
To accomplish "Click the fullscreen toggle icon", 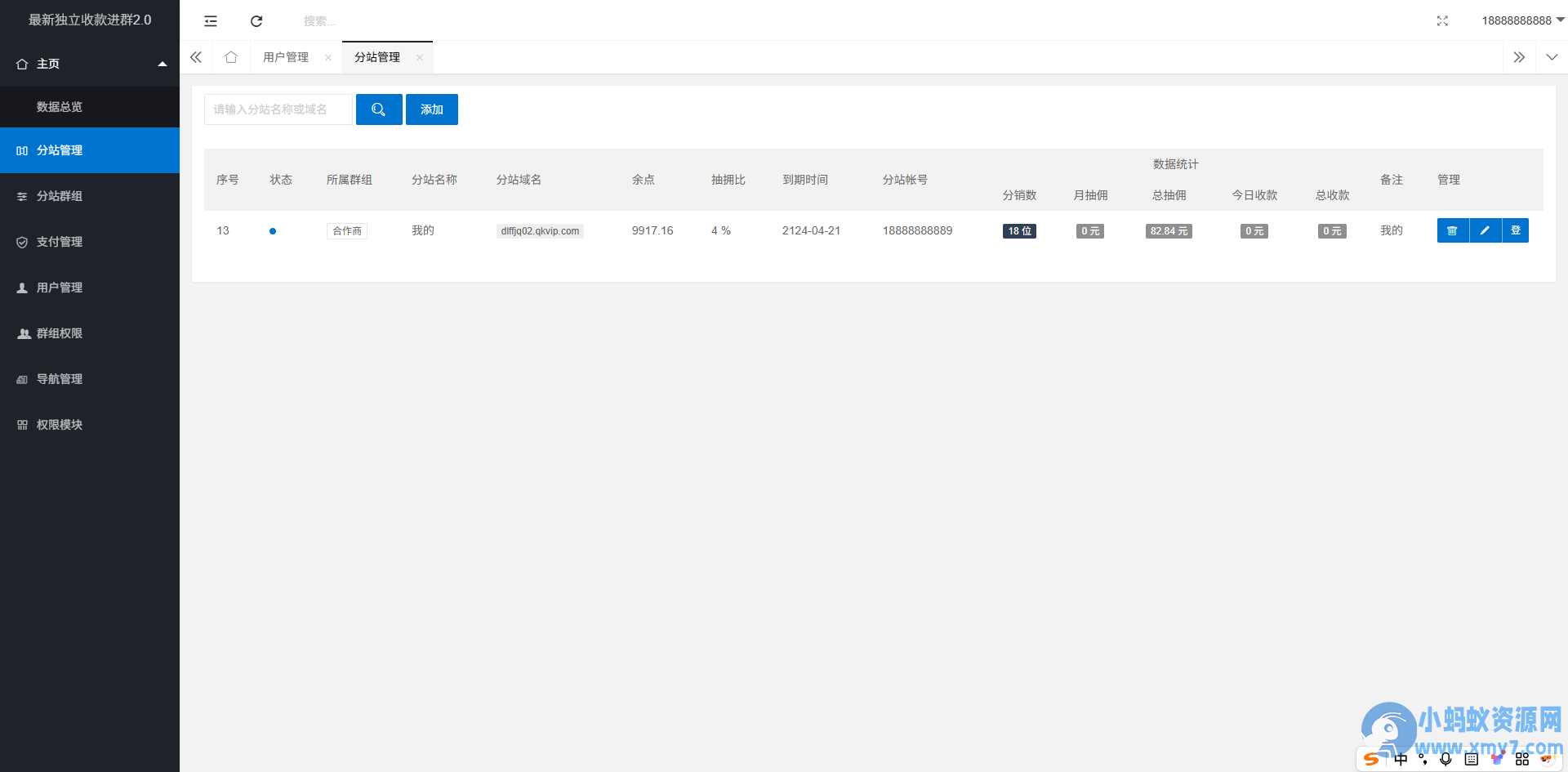I will click(1442, 21).
